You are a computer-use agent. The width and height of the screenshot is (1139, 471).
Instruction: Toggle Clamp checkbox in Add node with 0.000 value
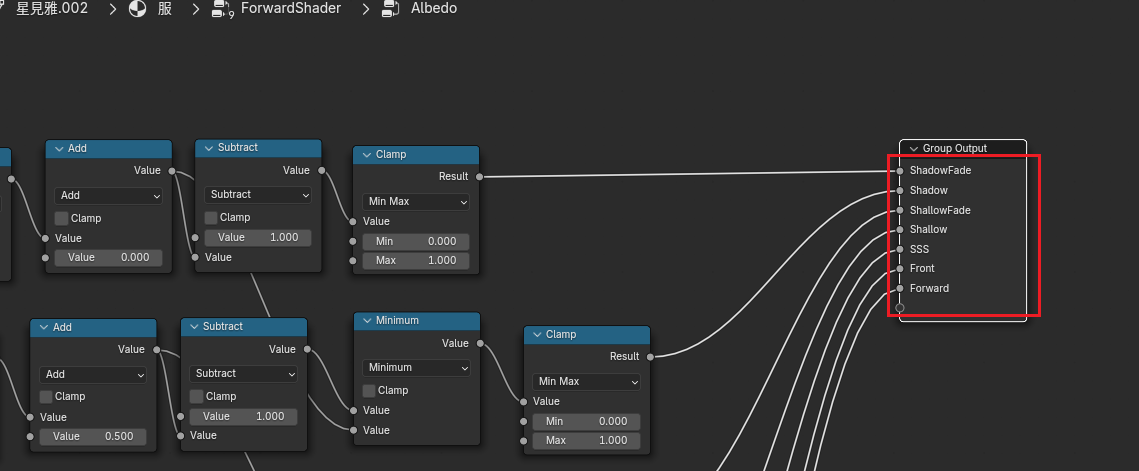click(61, 218)
